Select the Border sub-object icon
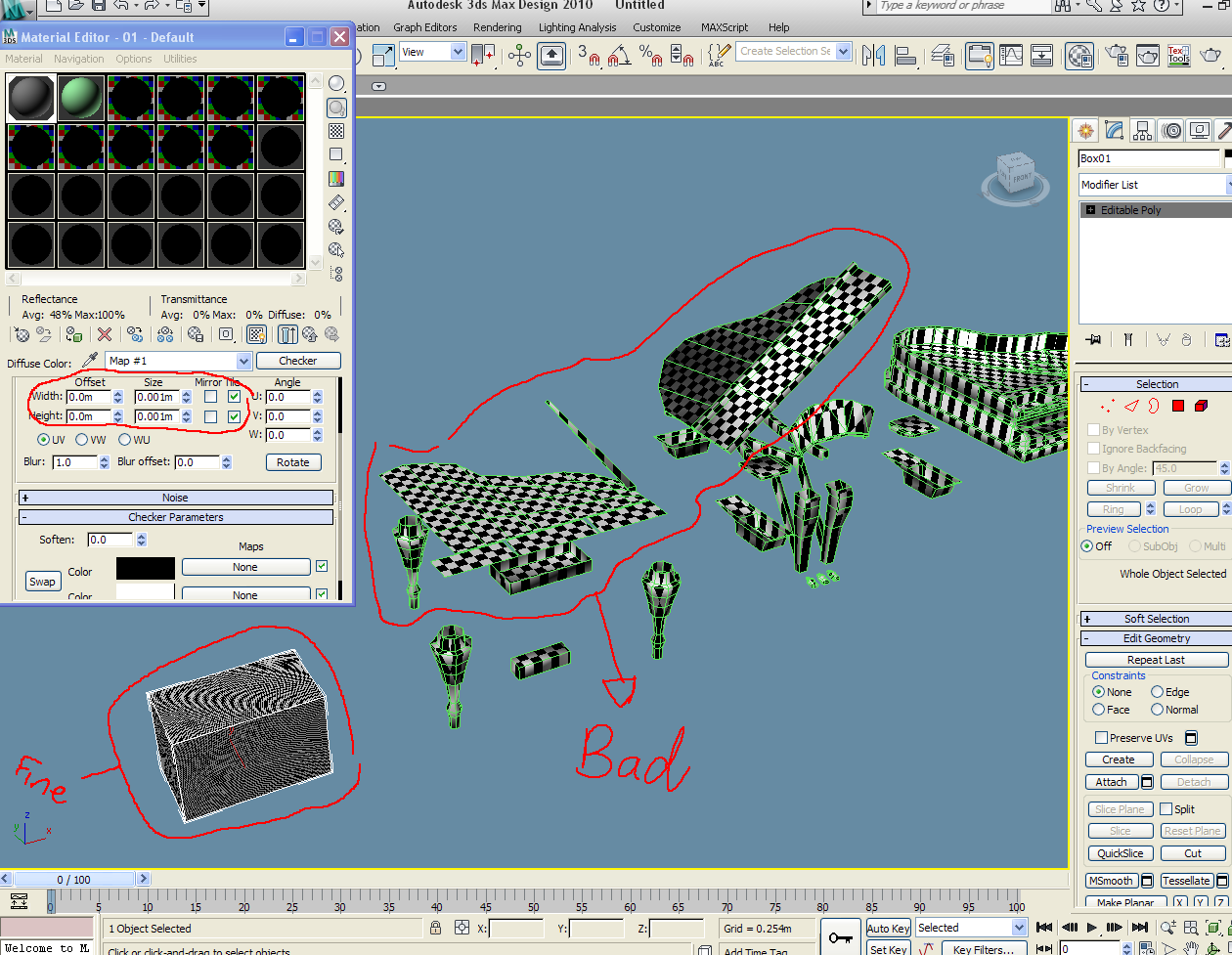This screenshot has width=1232, height=955. tap(1154, 406)
